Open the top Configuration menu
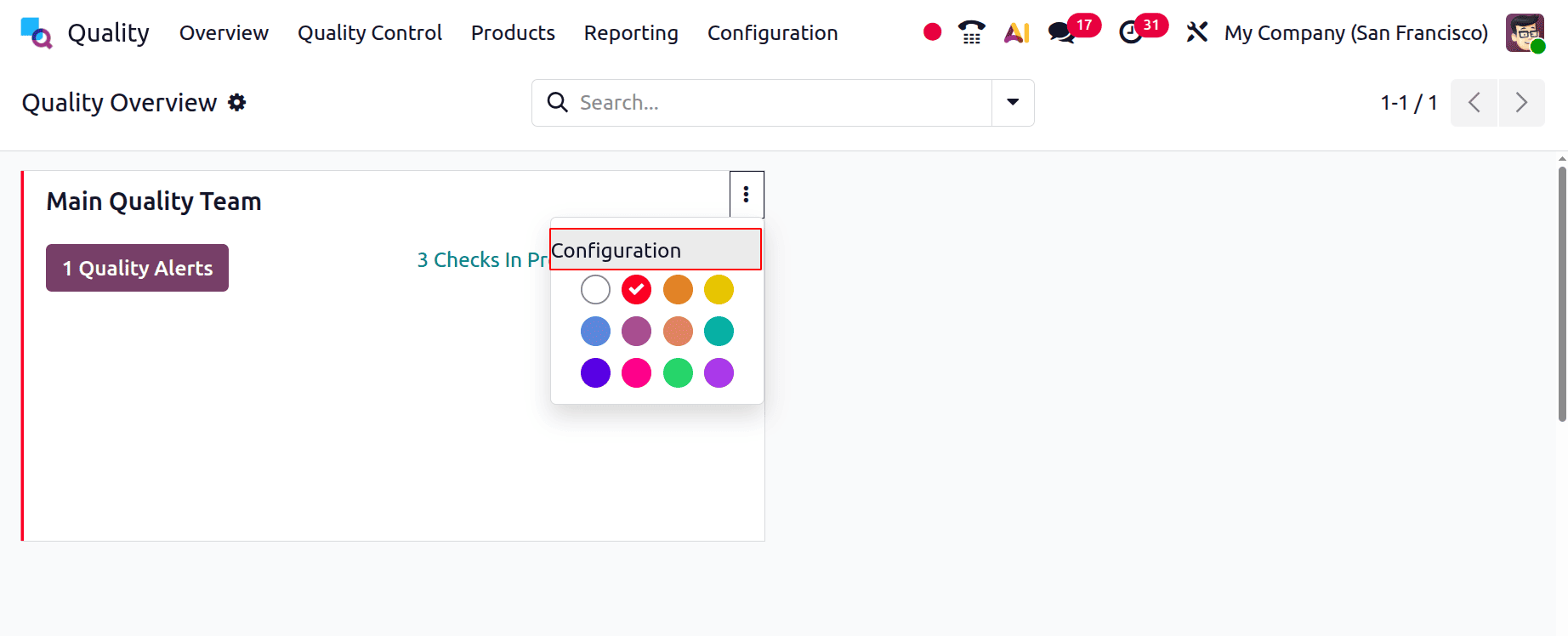The height and width of the screenshot is (636, 1568). [x=772, y=32]
